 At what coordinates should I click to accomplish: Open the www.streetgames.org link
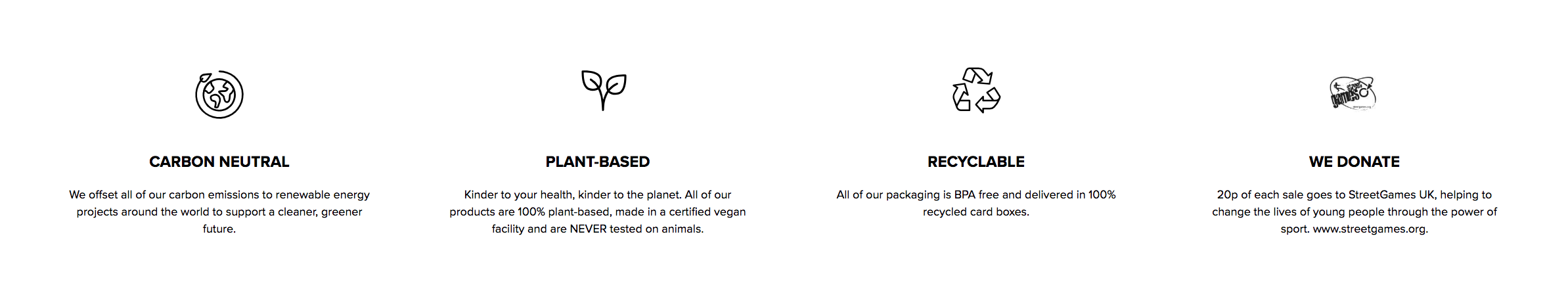pos(1370,229)
